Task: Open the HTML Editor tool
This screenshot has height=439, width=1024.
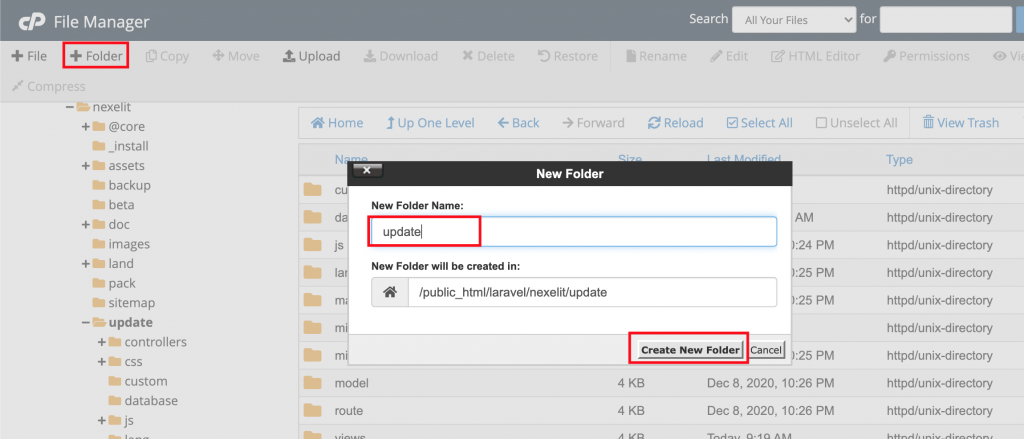Action: 816,56
